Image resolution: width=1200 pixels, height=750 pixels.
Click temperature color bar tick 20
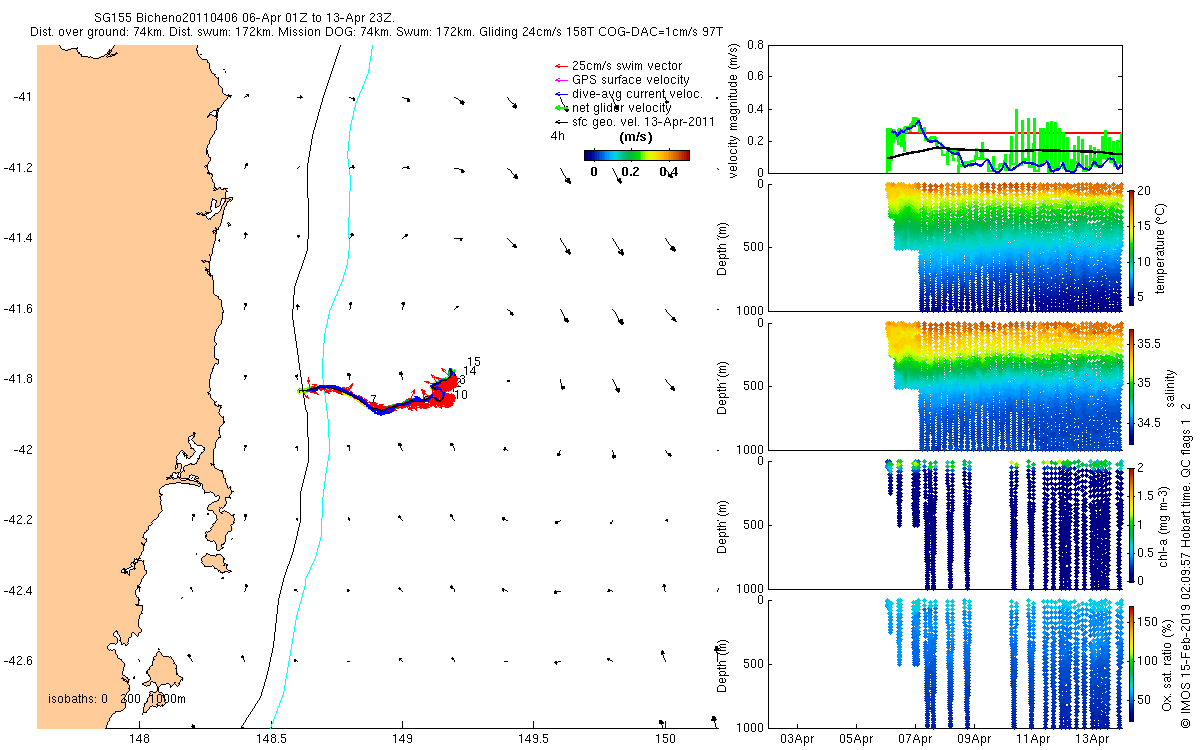[1146, 190]
